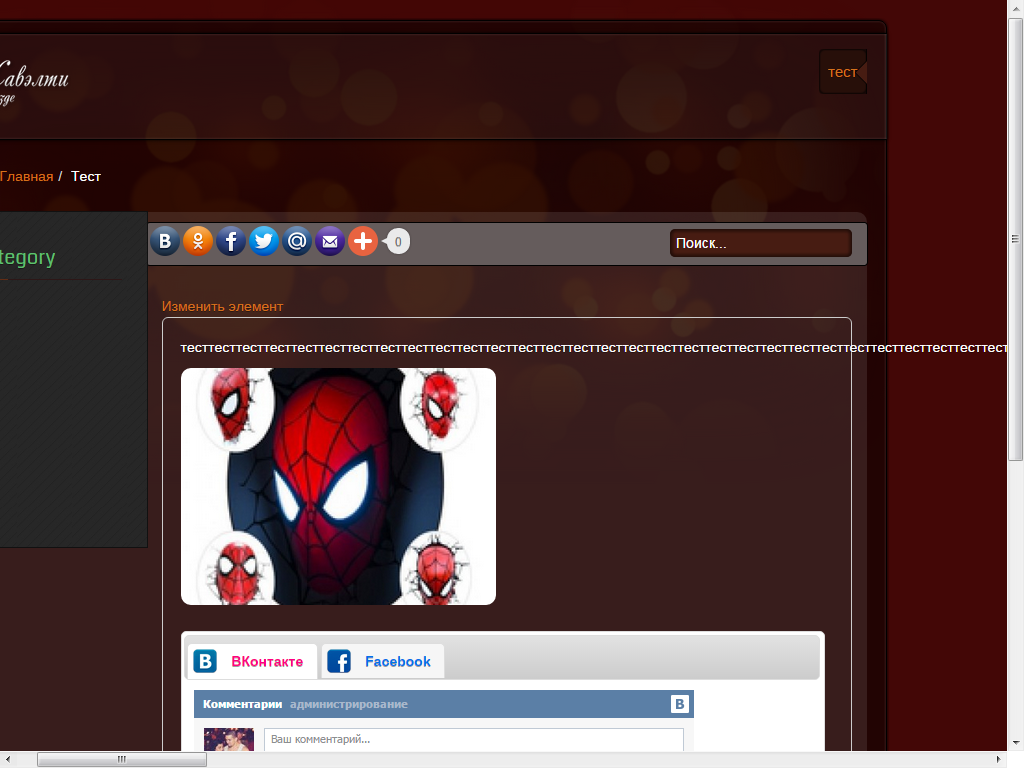Image resolution: width=1024 pixels, height=768 pixels.
Task: Click the Ваш комментарий text box
Action: pos(473,740)
